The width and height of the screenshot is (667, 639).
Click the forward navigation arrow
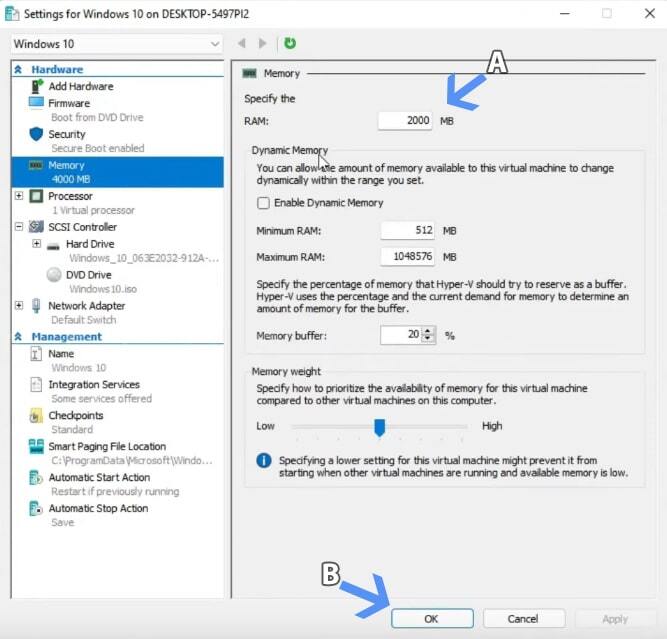click(262, 43)
